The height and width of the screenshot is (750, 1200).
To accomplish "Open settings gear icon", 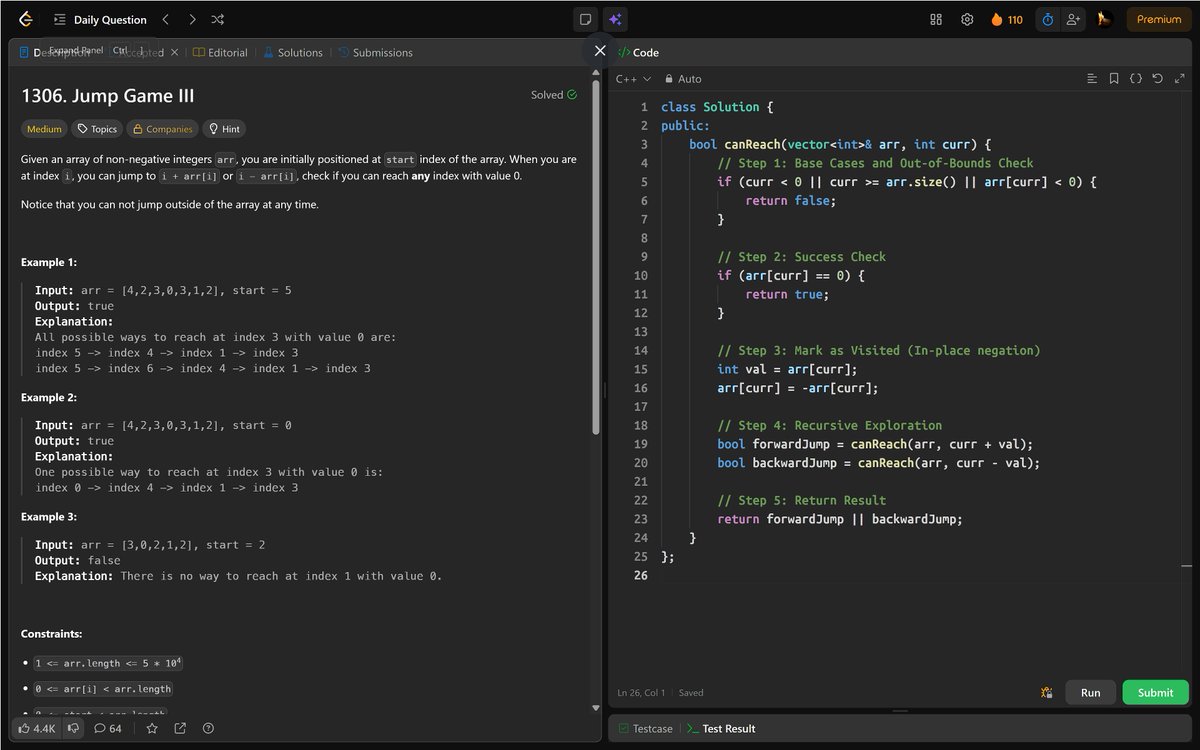I will [967, 19].
